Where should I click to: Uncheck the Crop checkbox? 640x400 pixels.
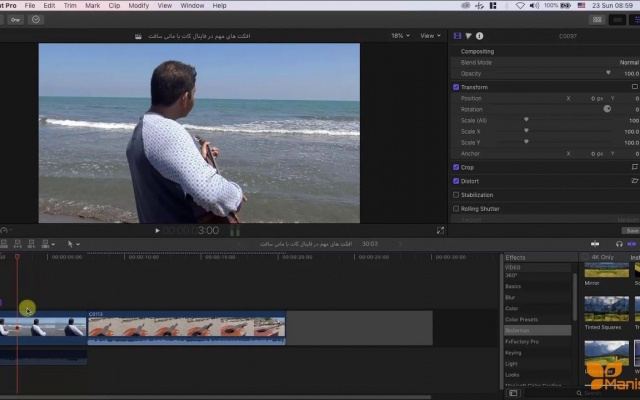pos(456,167)
